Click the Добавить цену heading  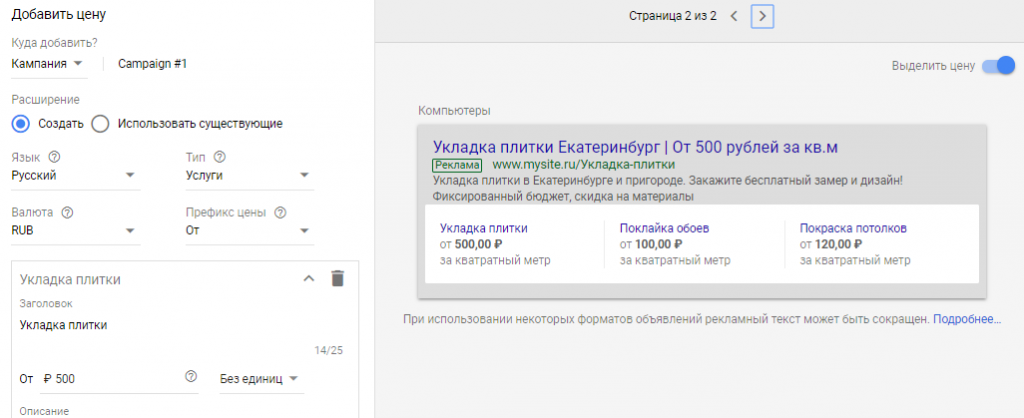pos(59,14)
